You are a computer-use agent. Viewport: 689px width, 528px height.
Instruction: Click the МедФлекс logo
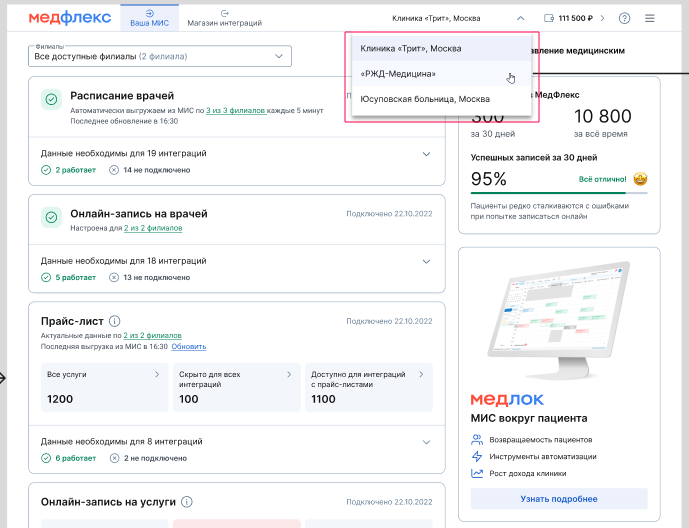coord(70,18)
